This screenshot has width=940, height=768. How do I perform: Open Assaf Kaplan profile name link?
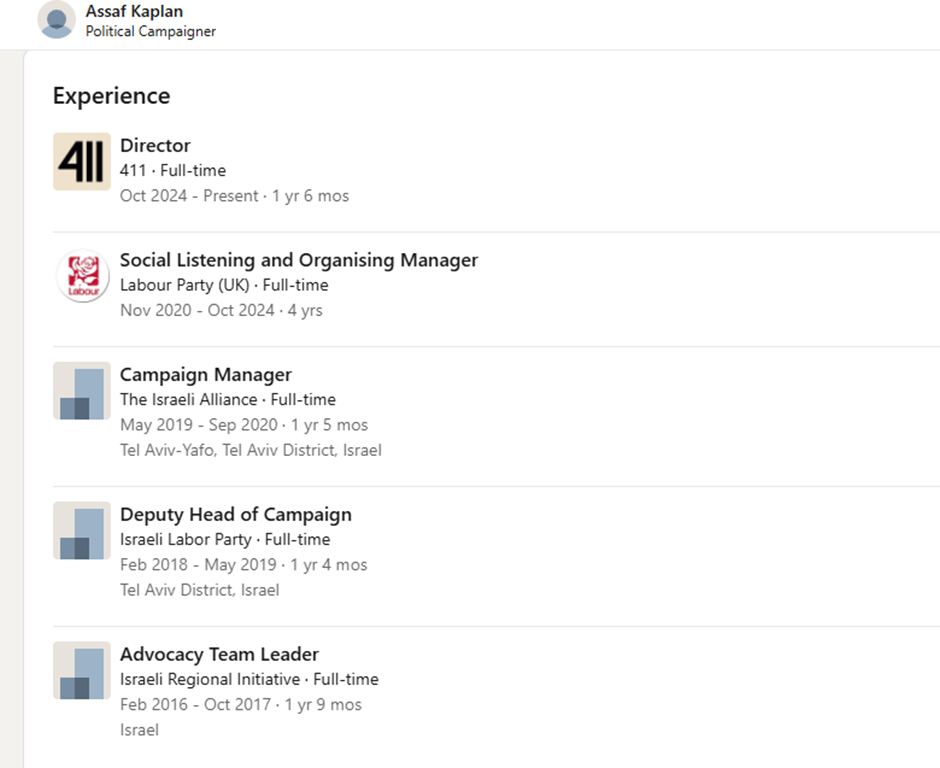pyautogui.click(x=134, y=12)
